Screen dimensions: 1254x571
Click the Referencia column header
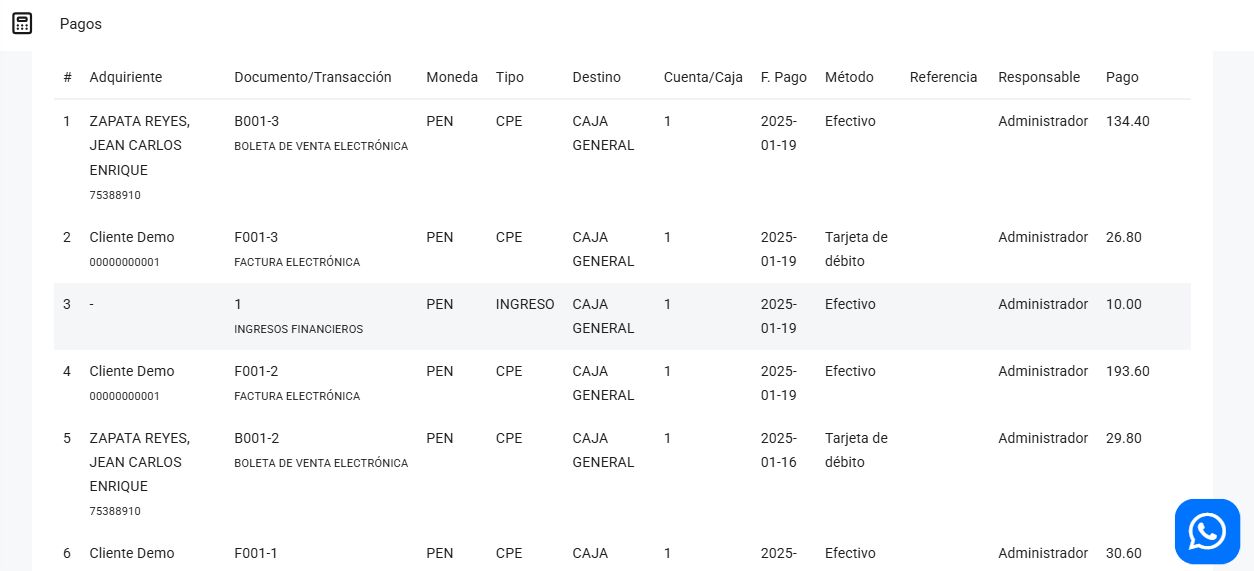click(x=943, y=77)
